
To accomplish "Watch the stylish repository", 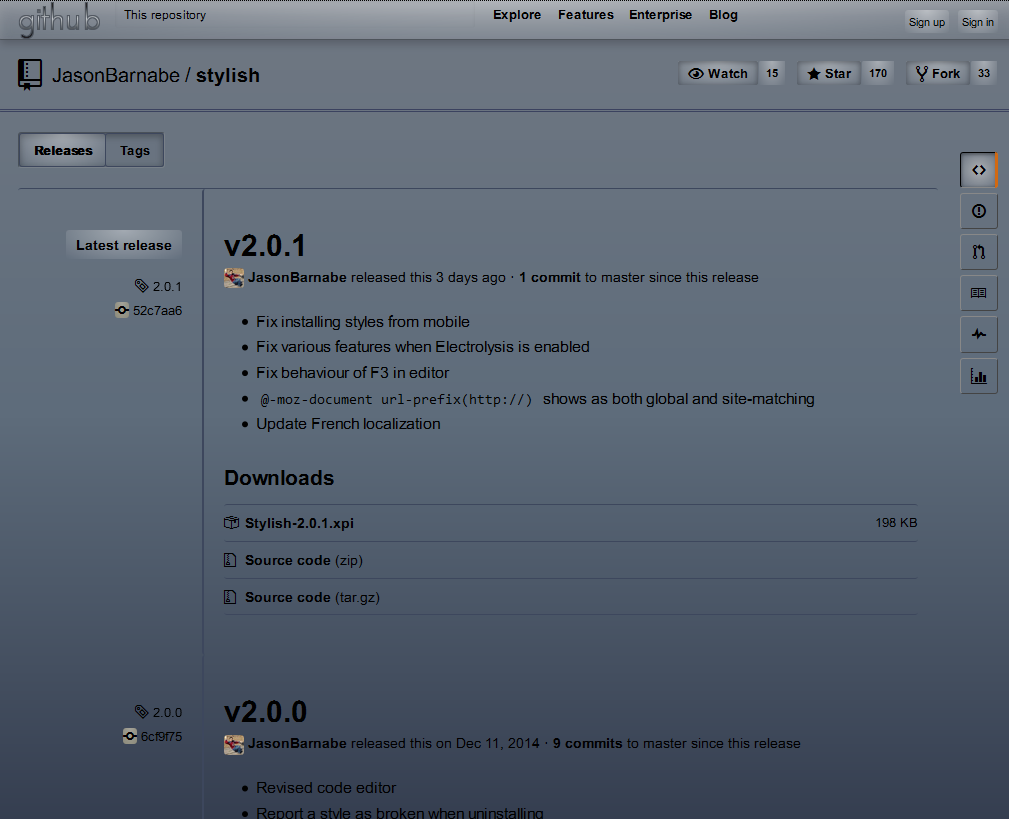I will coord(718,73).
